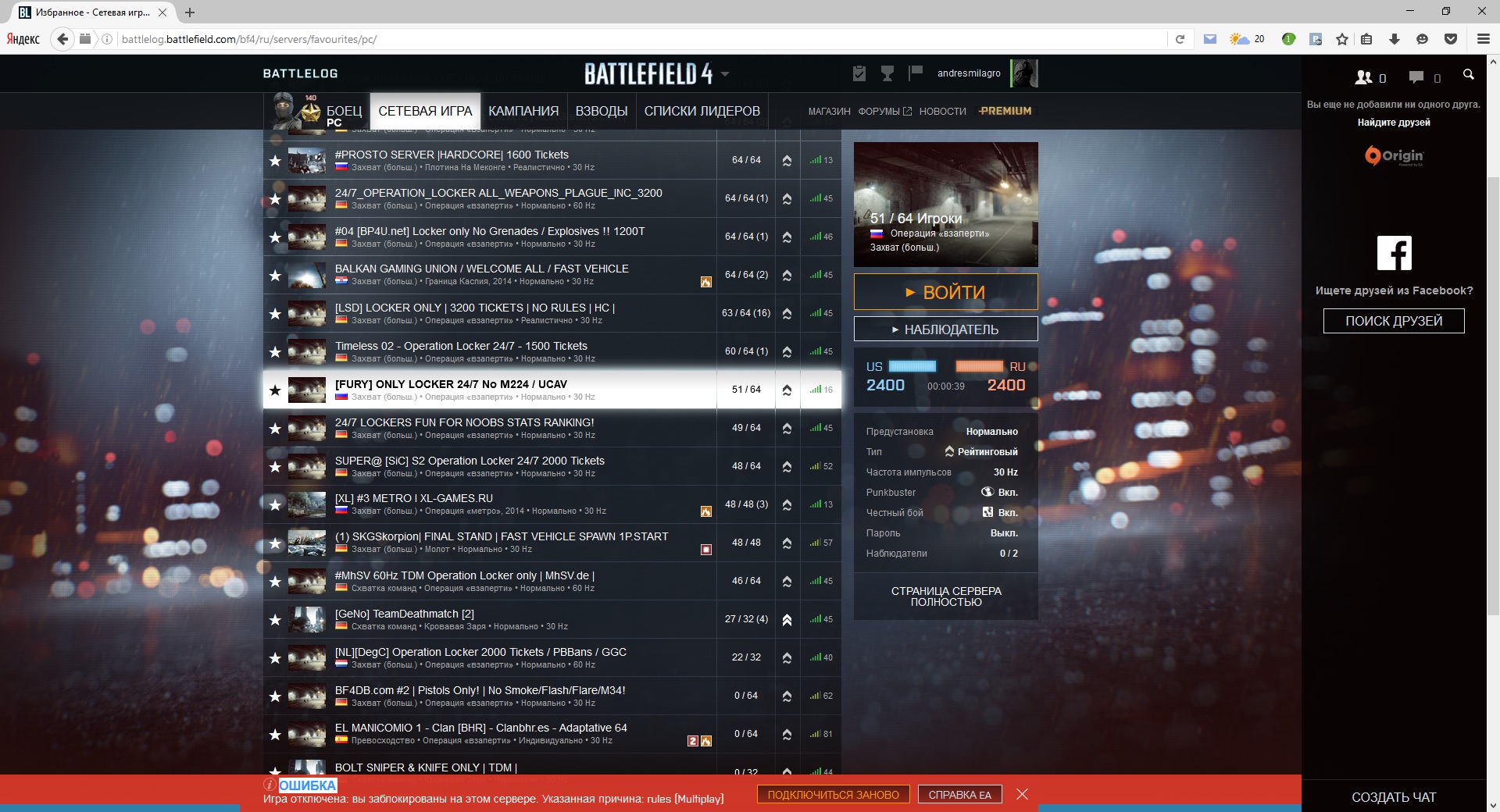The height and width of the screenshot is (812, 1500).
Task: Click the Yandex logo button
Action: coord(23,39)
